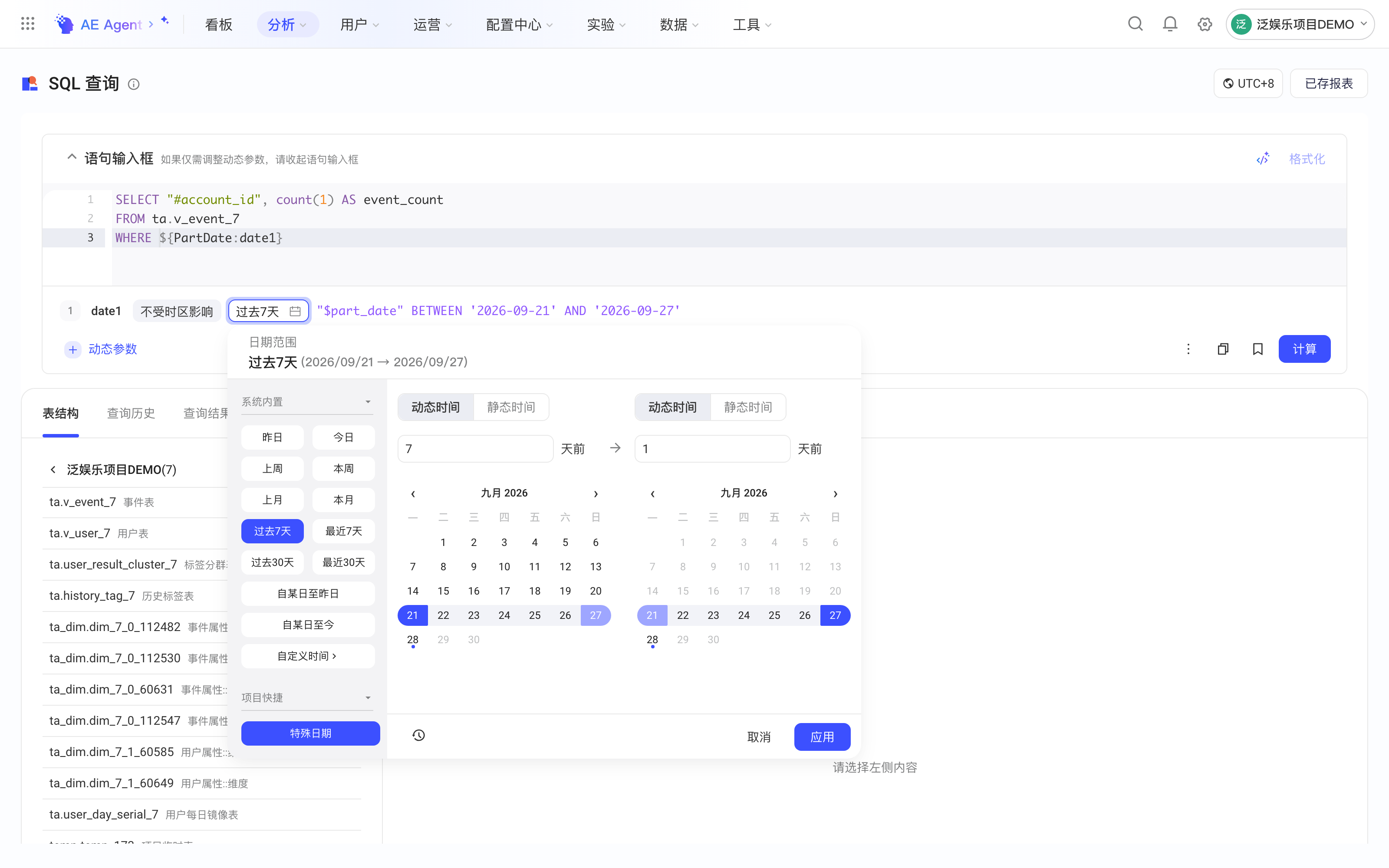The image size is (1389, 868).
Task: Run query with 计算 button
Action: pos(1304,349)
